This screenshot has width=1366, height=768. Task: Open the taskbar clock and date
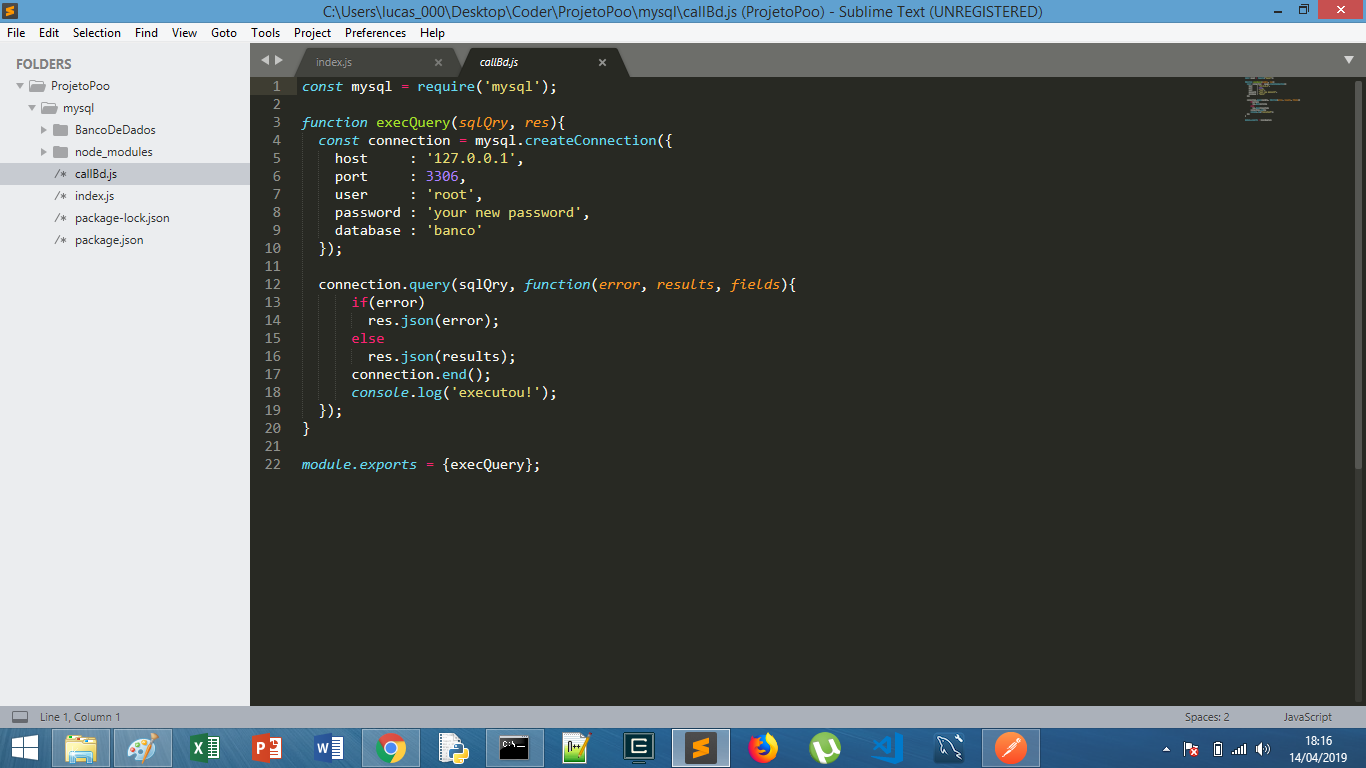1319,748
